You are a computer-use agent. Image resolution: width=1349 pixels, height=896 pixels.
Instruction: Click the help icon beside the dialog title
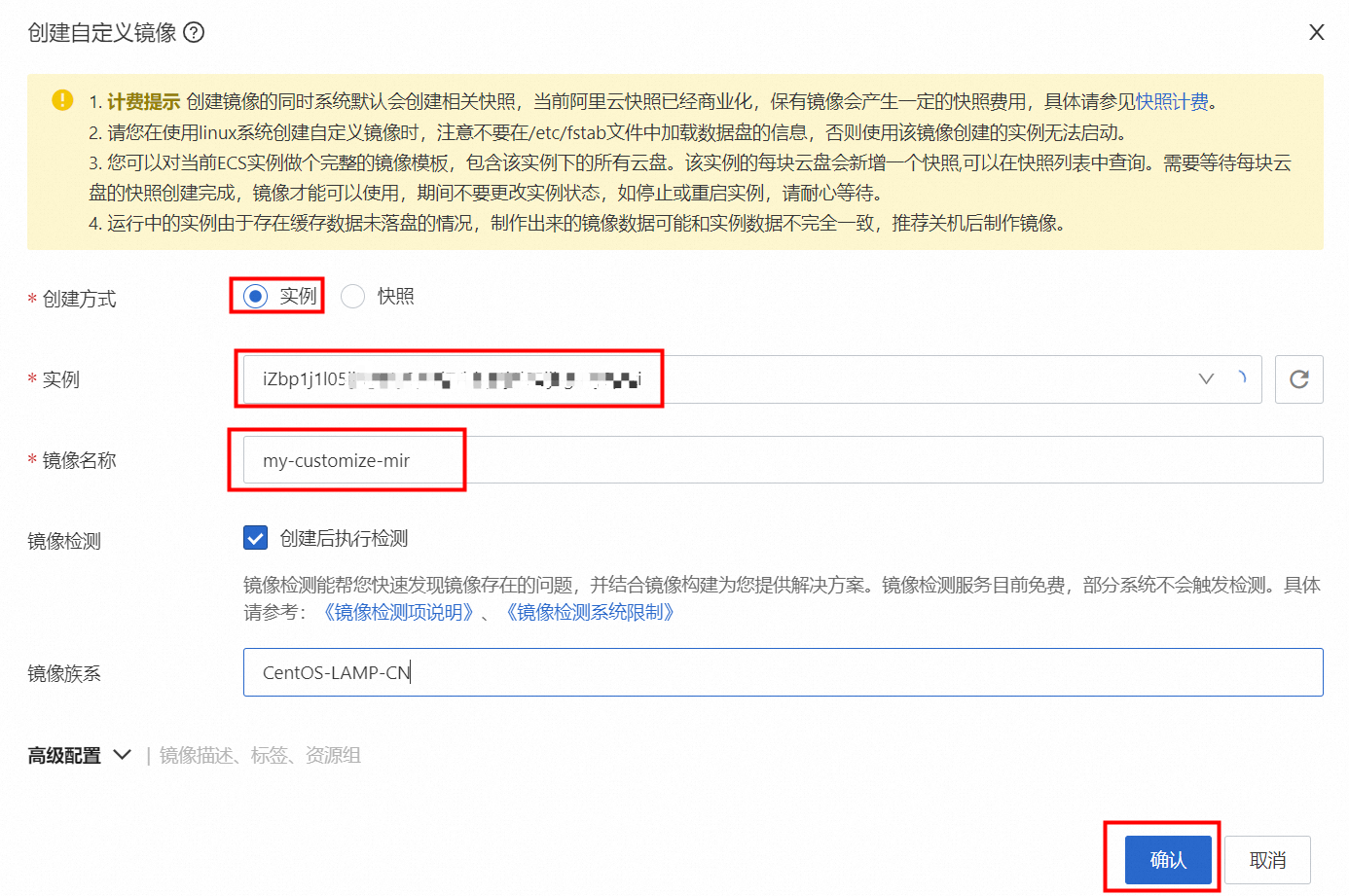[x=194, y=33]
